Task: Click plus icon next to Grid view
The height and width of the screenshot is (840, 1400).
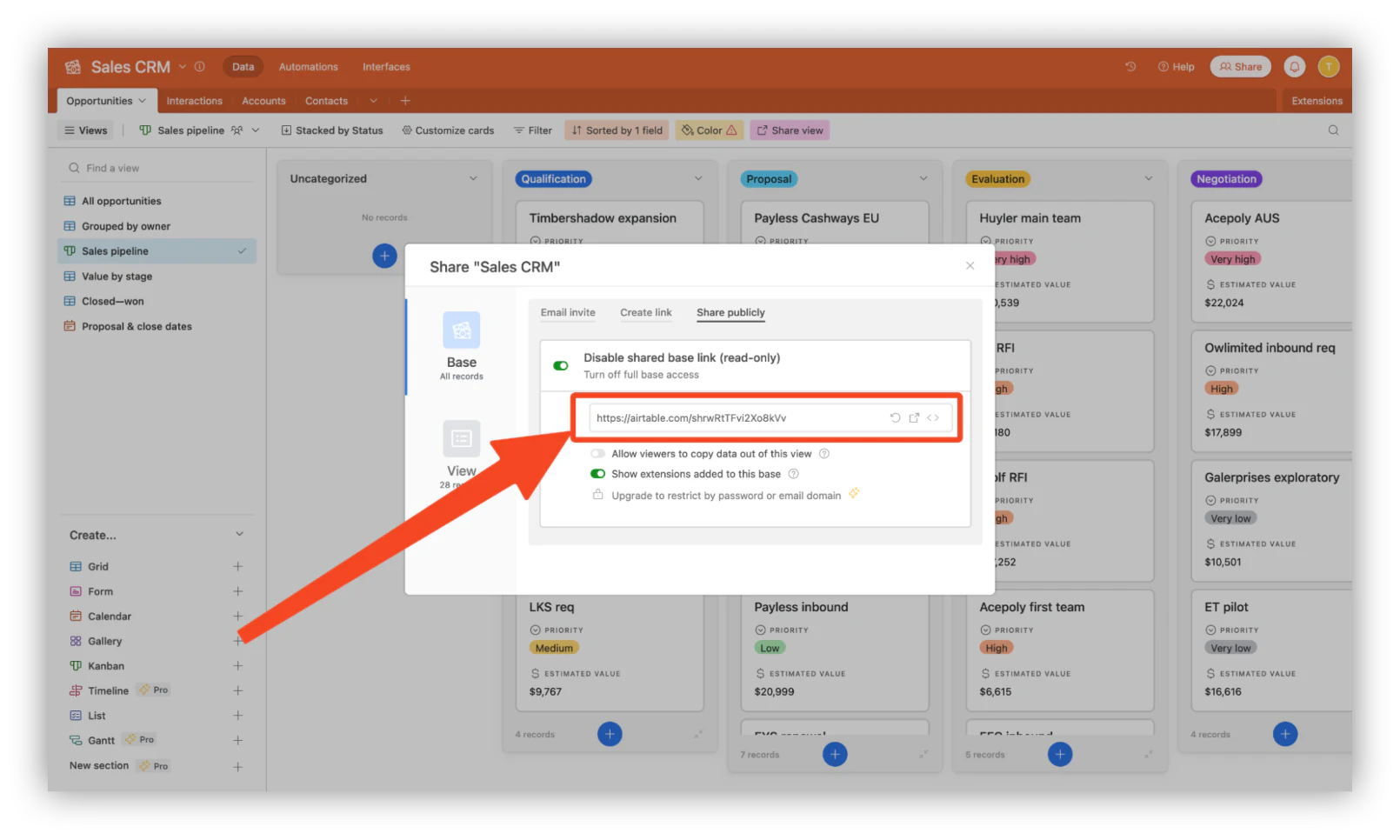Action: coord(237,567)
